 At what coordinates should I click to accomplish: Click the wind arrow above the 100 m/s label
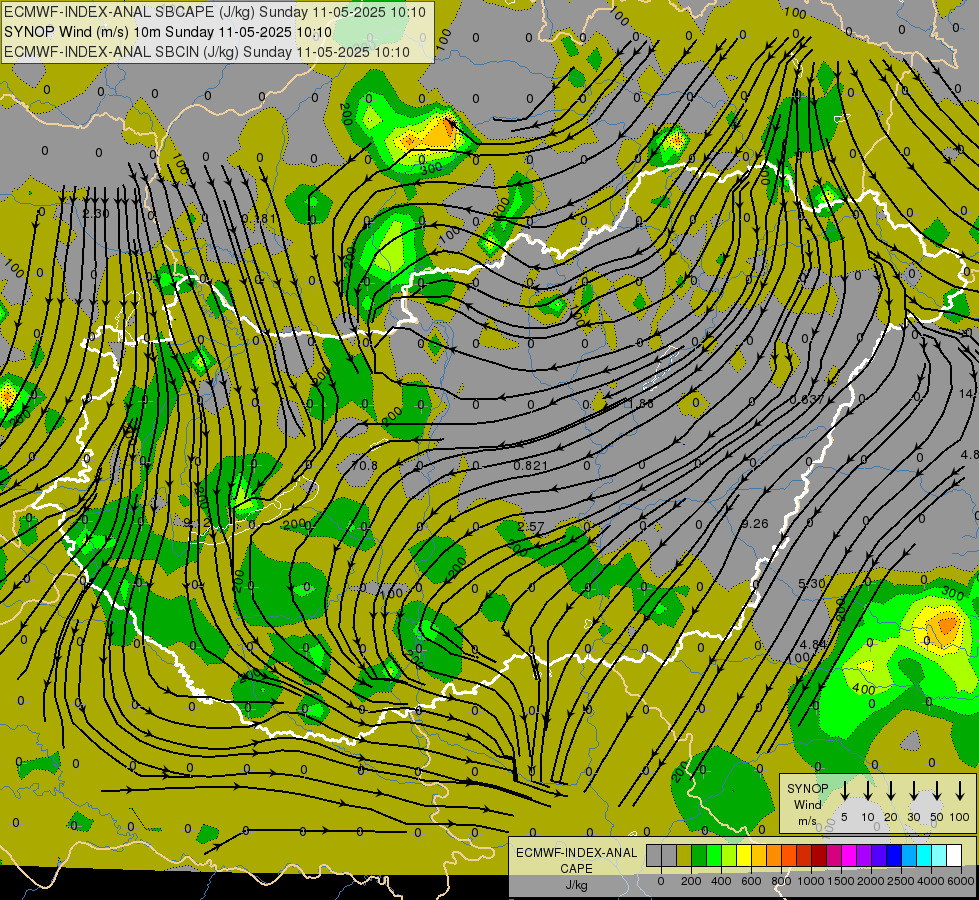[960, 791]
